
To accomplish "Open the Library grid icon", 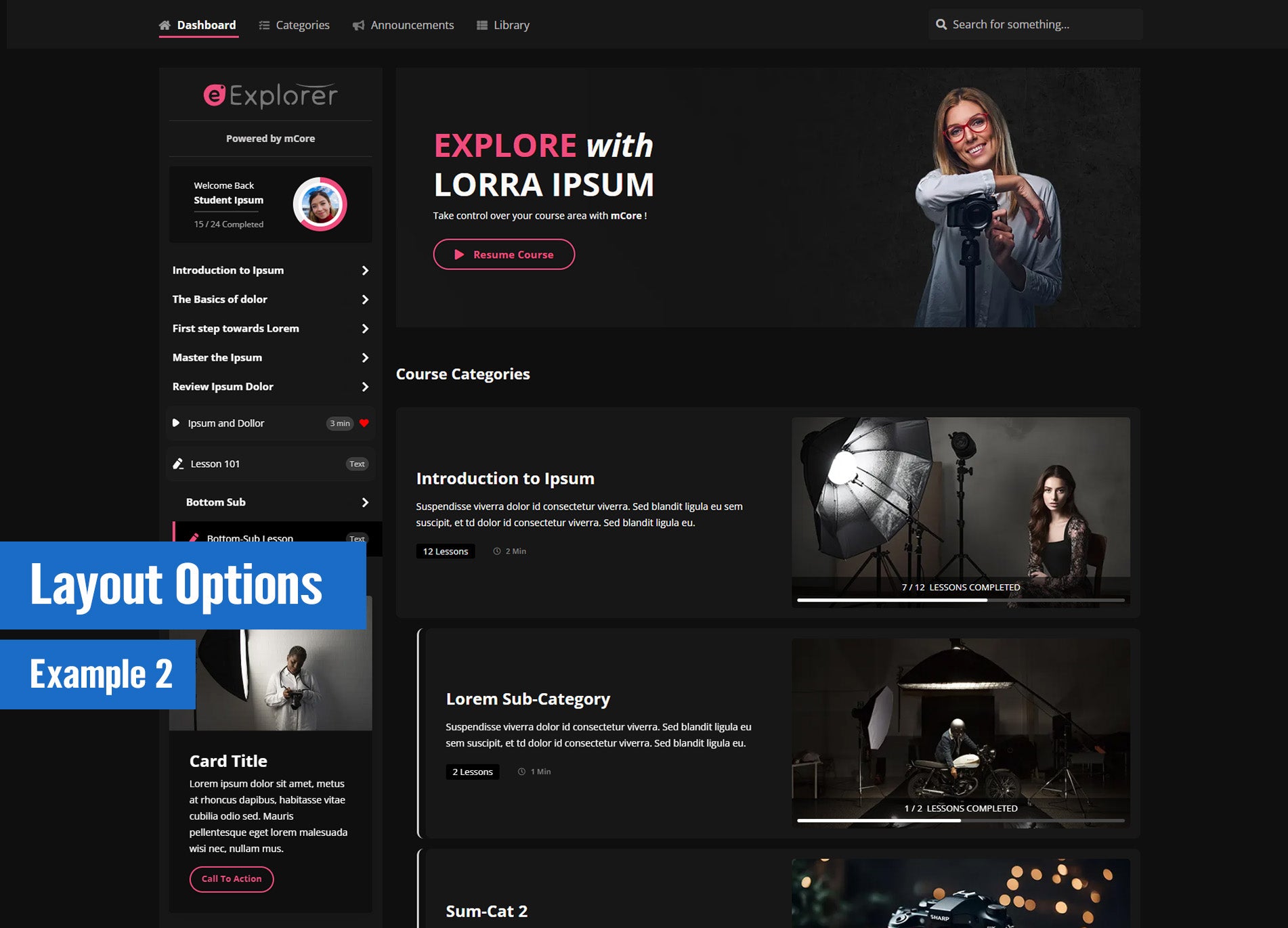I will coord(481,24).
